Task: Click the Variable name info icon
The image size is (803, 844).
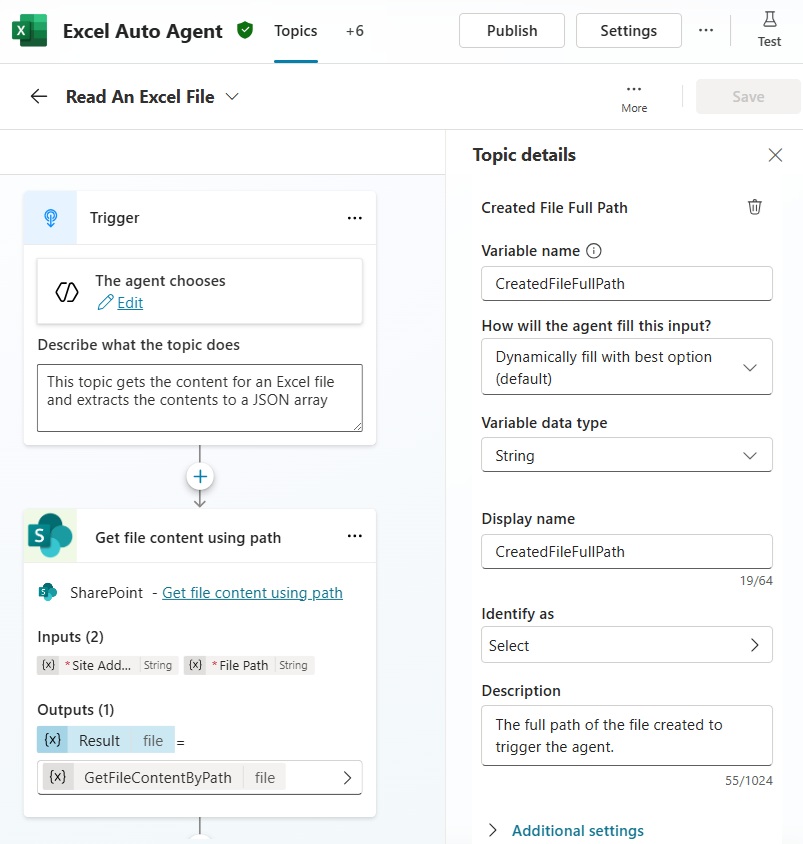Action: point(594,251)
